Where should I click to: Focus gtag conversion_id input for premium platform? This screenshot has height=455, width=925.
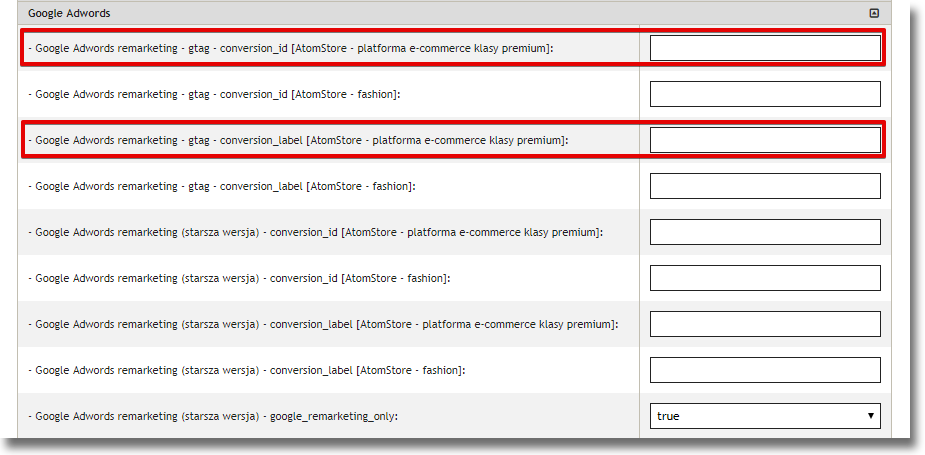pos(765,48)
